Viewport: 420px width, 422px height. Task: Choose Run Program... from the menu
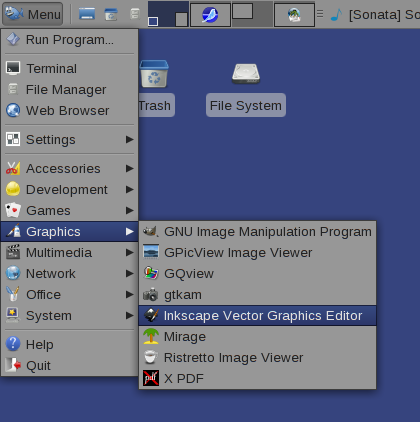pos(70,40)
